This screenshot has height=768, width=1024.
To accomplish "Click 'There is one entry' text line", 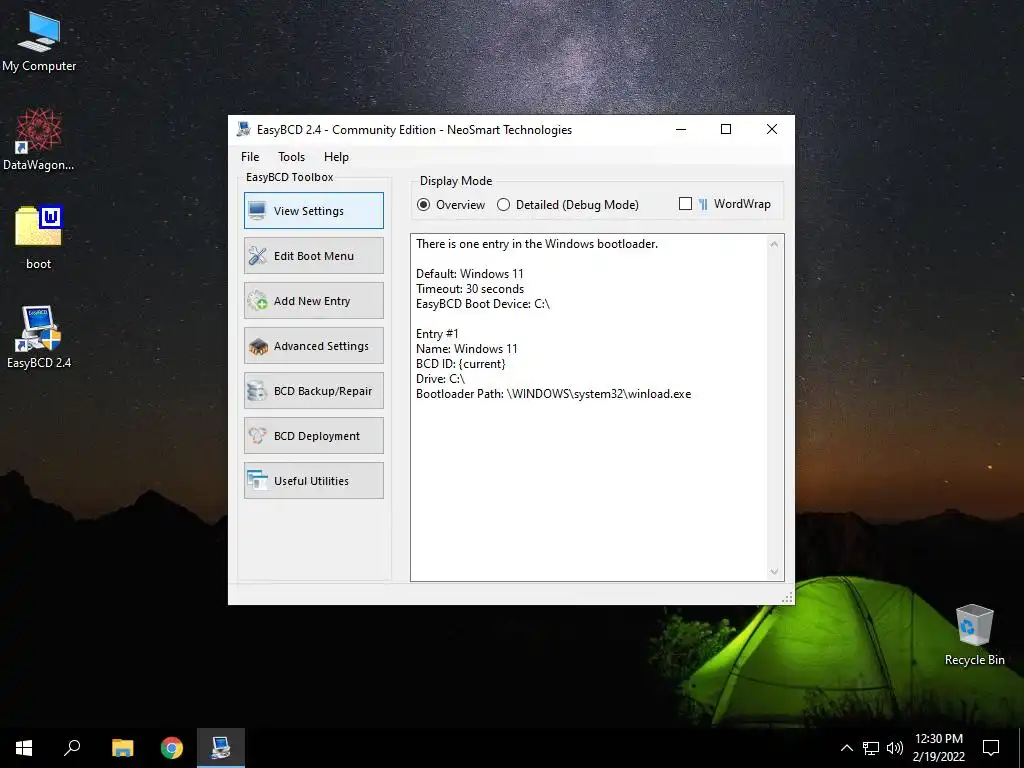I will pos(537,244).
